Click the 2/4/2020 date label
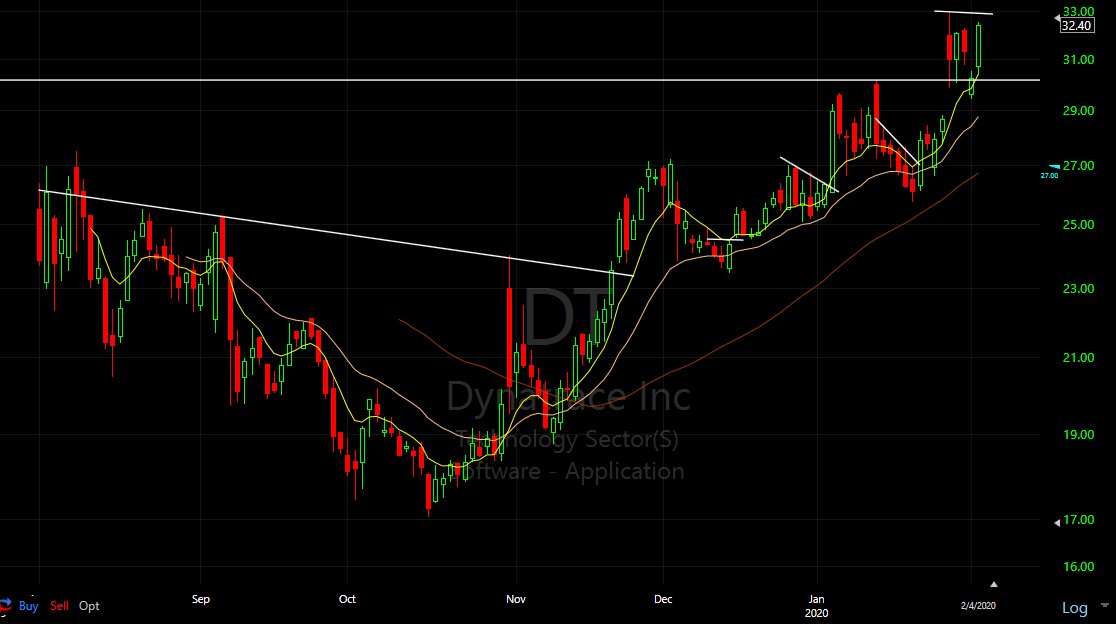This screenshot has width=1116, height=624. [x=978, y=606]
